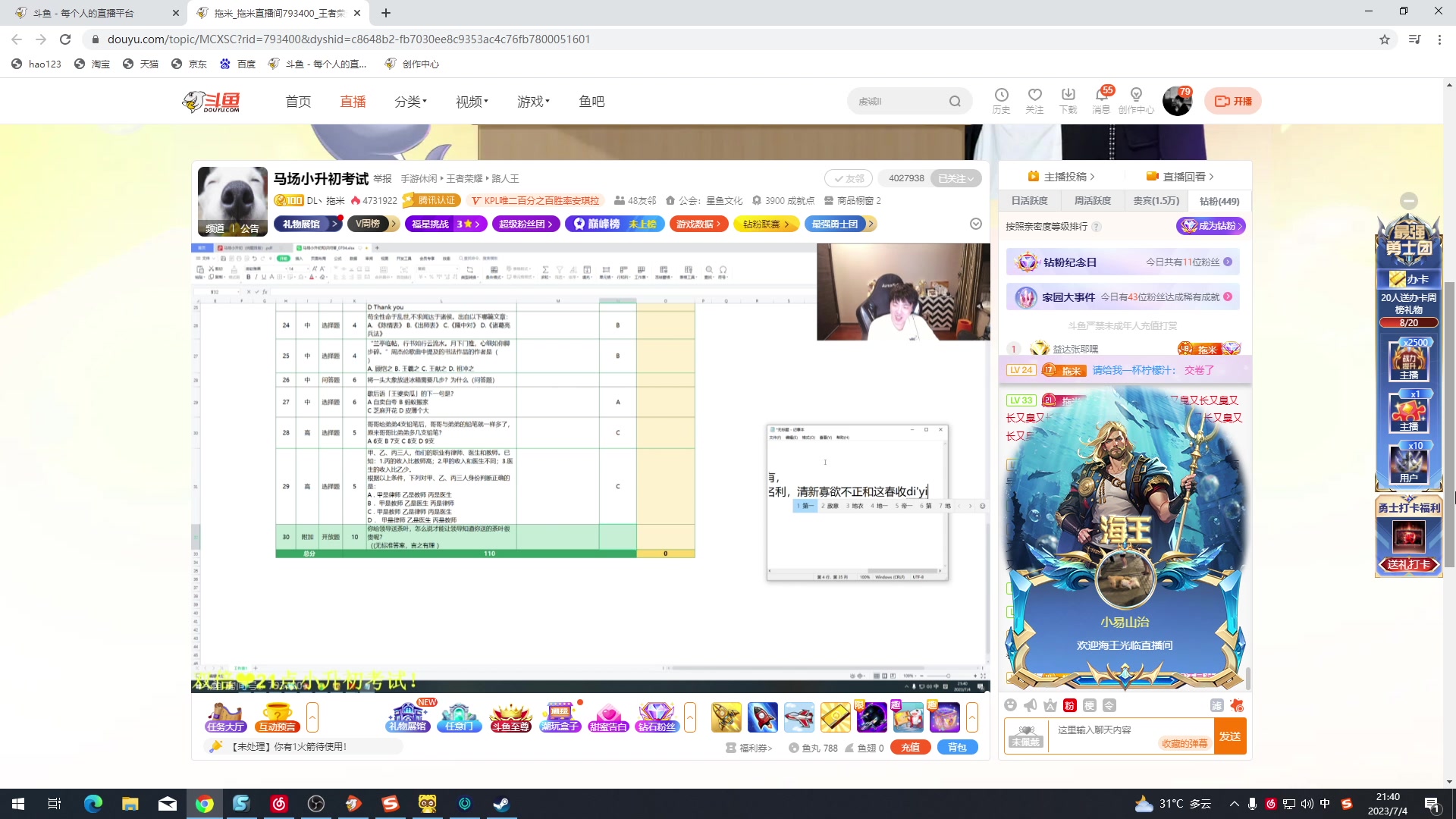1456x819 pixels.
Task: Open 礼物展馆 tag under streamer title
Action: pos(308,224)
